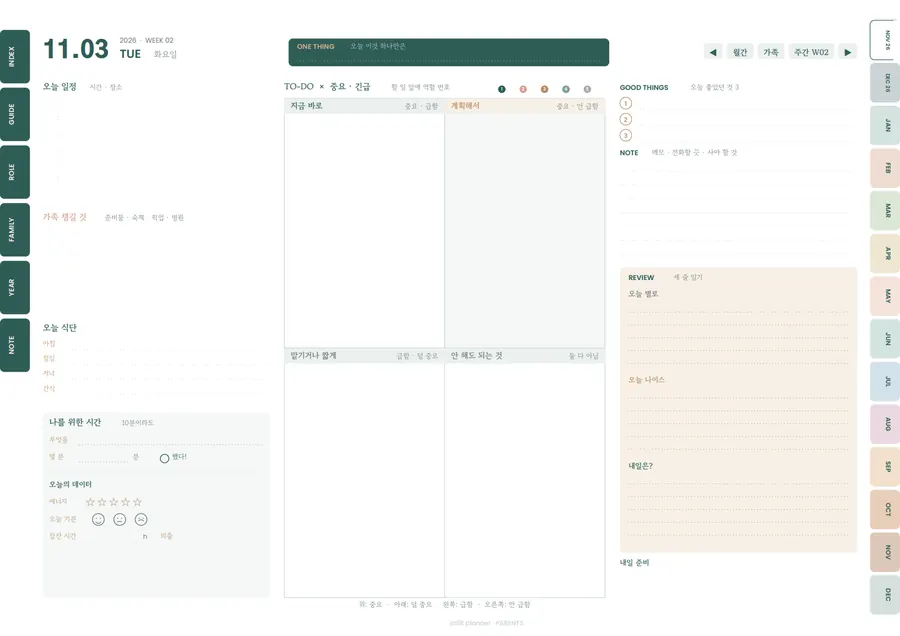Open the 가족 family page button

pos(771,52)
